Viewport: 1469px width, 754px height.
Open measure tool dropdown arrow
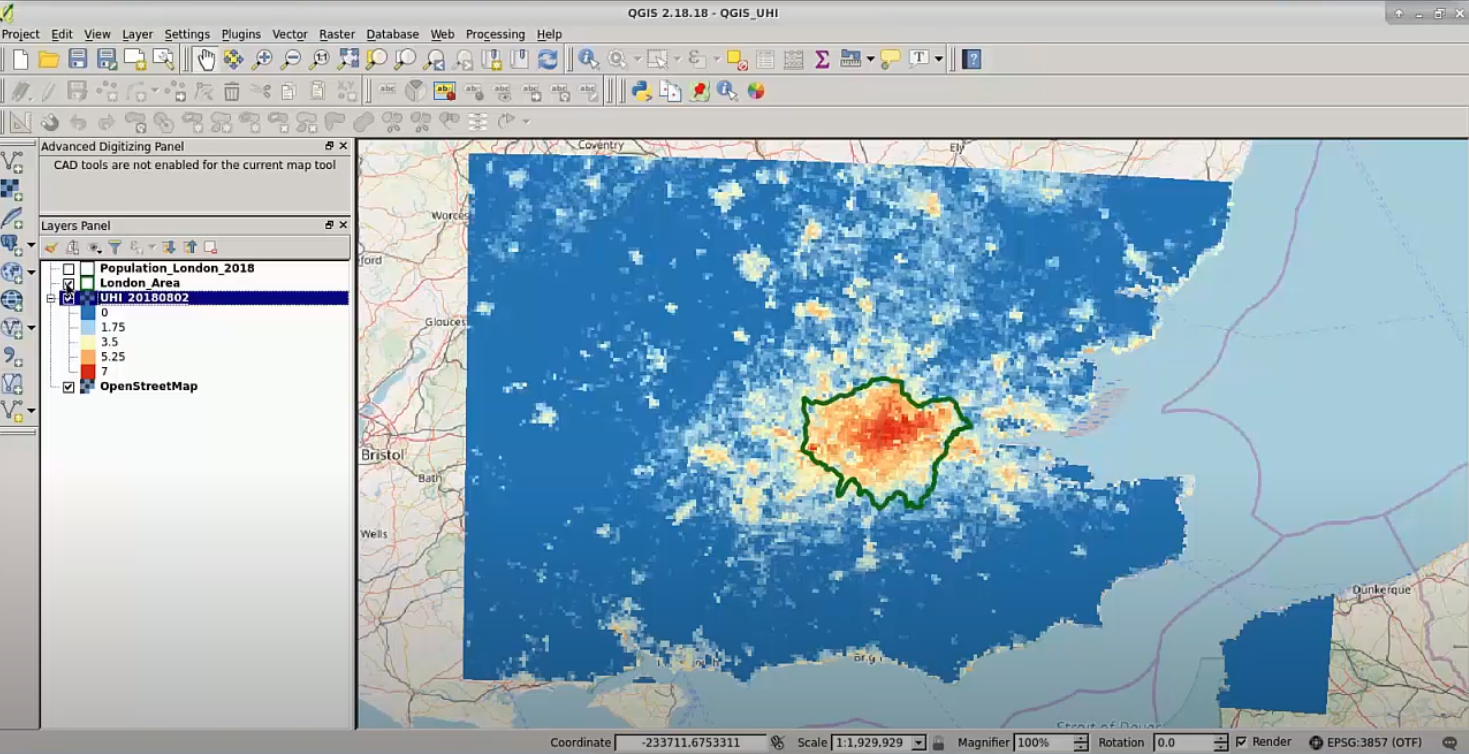pos(870,59)
